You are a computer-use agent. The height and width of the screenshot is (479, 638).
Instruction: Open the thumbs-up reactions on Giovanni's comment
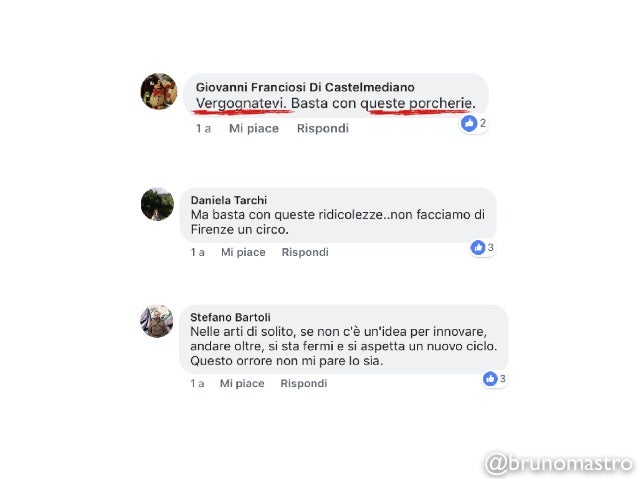[474, 123]
